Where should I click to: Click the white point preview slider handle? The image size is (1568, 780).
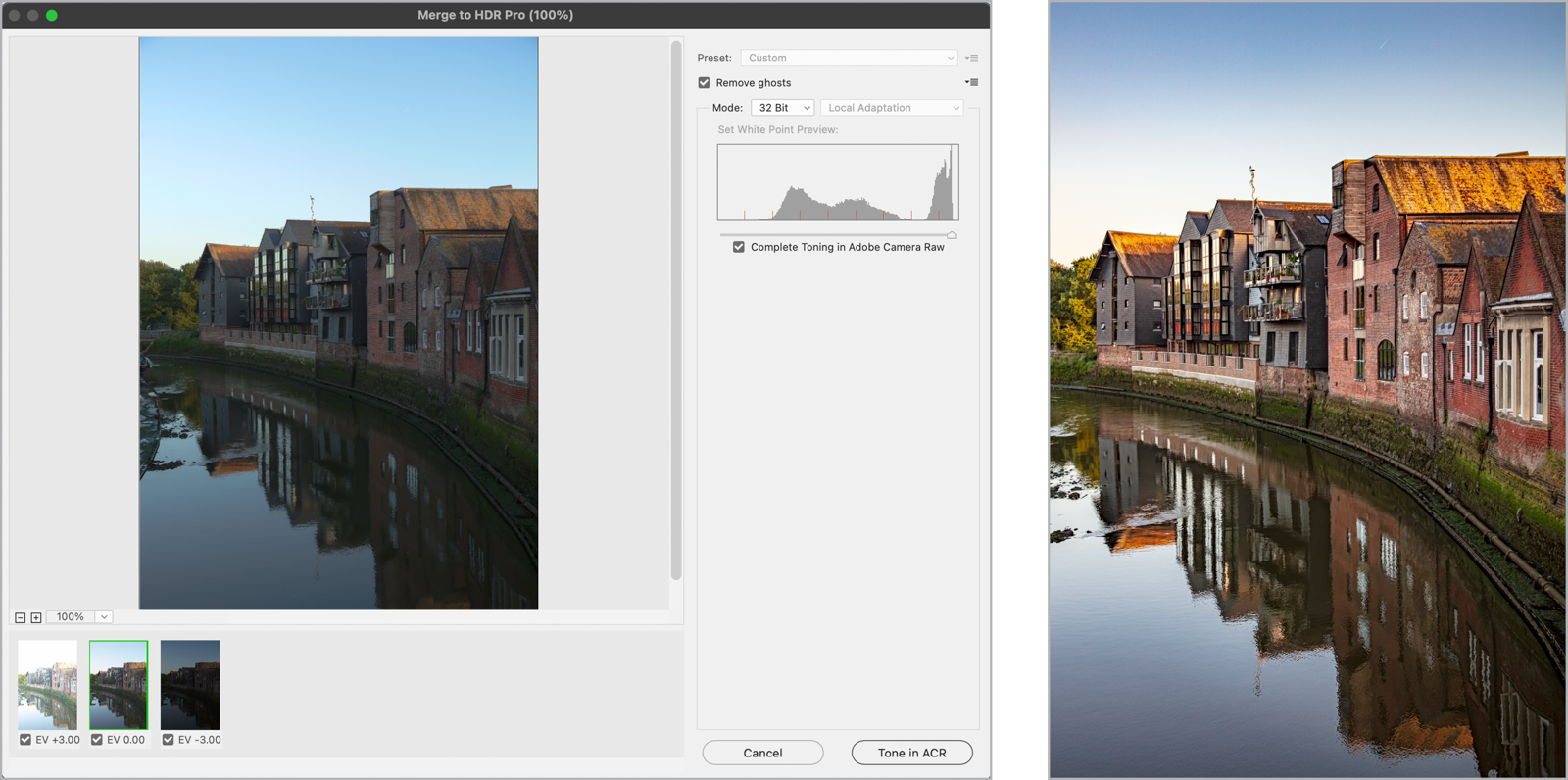(952, 235)
